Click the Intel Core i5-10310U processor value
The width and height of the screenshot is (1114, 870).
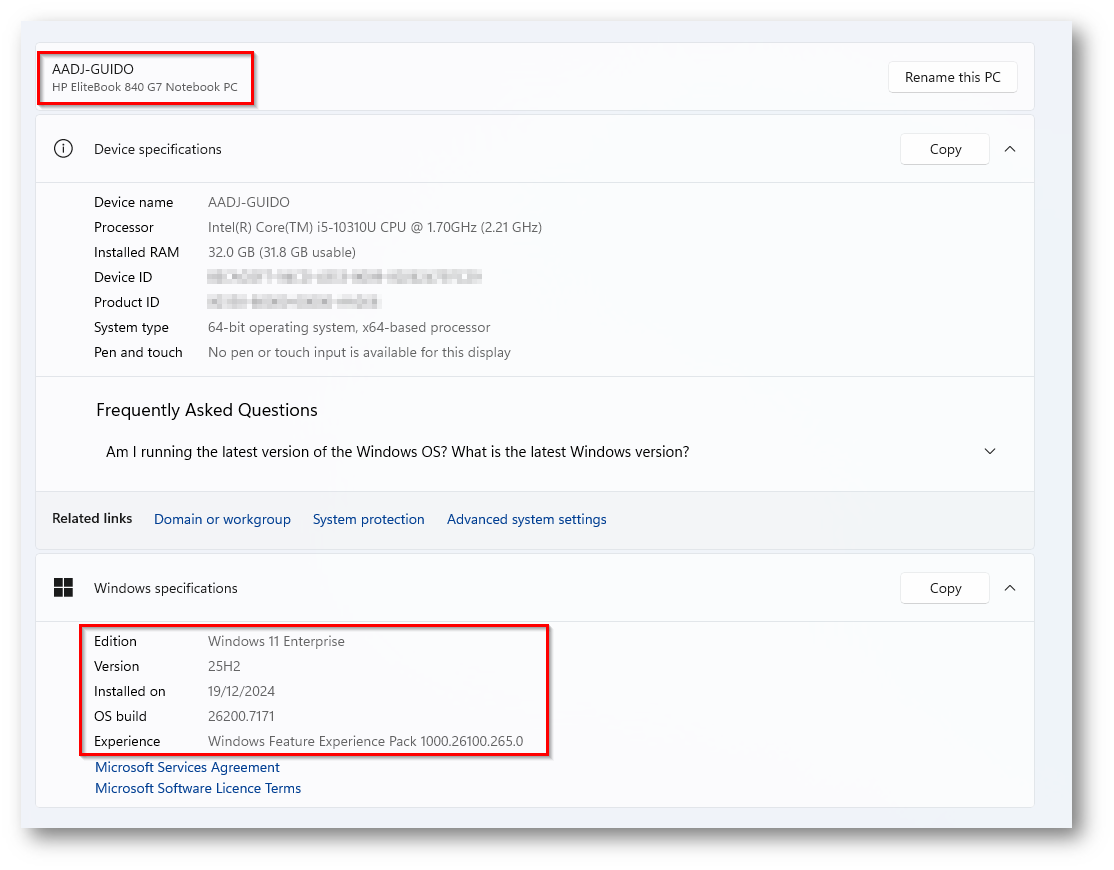click(374, 227)
